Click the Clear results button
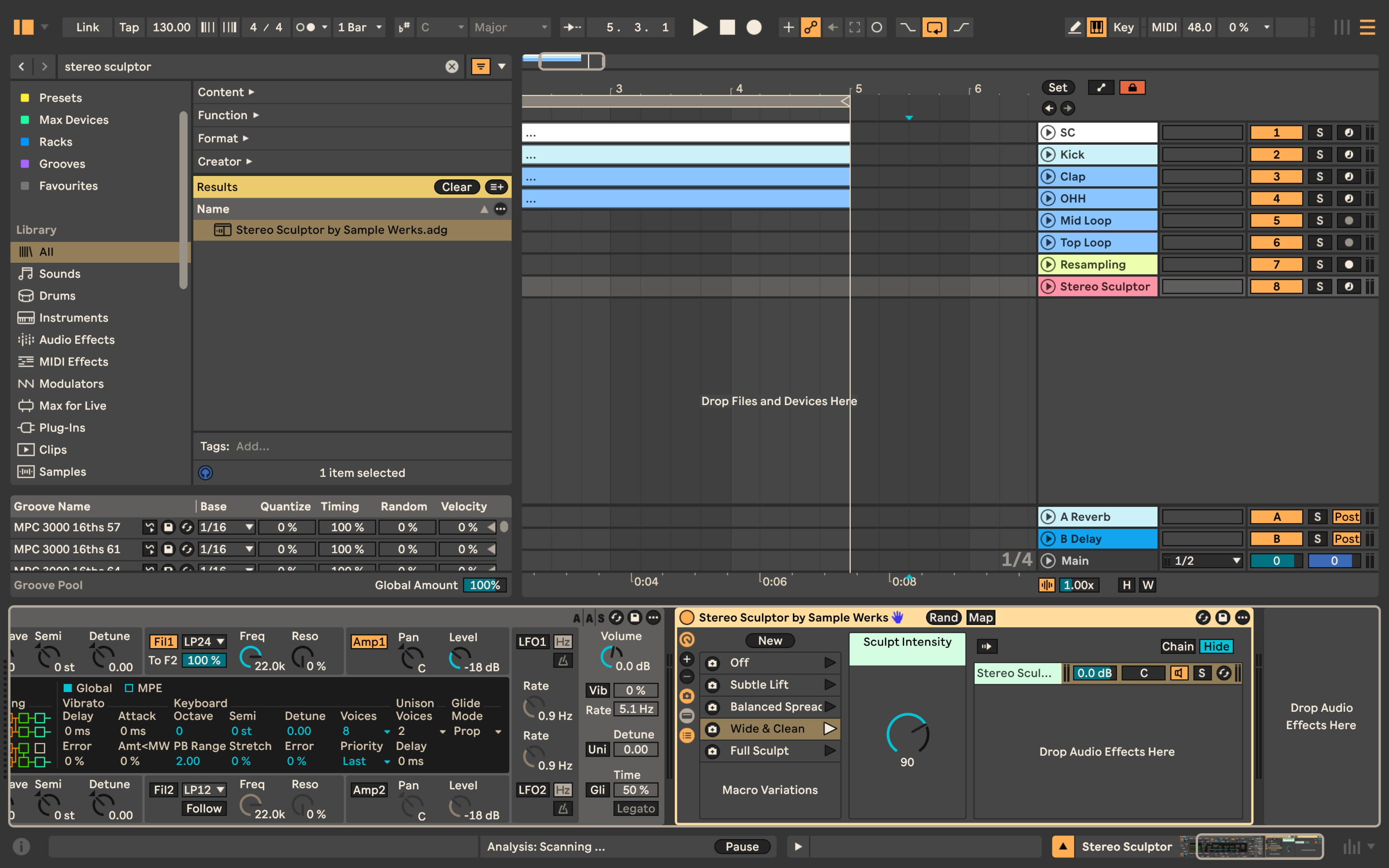The width and height of the screenshot is (1389, 868). click(x=456, y=187)
